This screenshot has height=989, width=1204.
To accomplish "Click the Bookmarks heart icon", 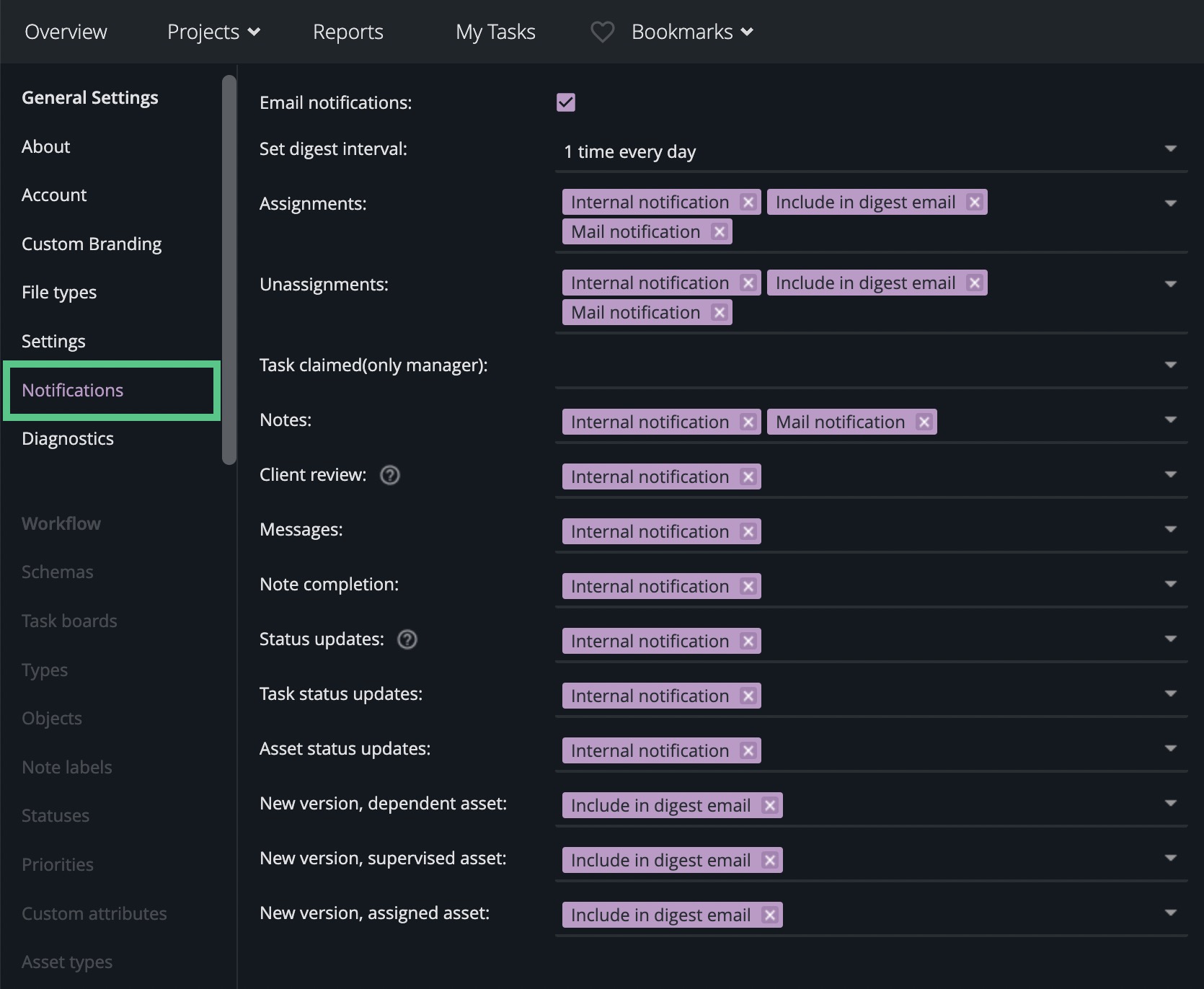I will pos(602,32).
